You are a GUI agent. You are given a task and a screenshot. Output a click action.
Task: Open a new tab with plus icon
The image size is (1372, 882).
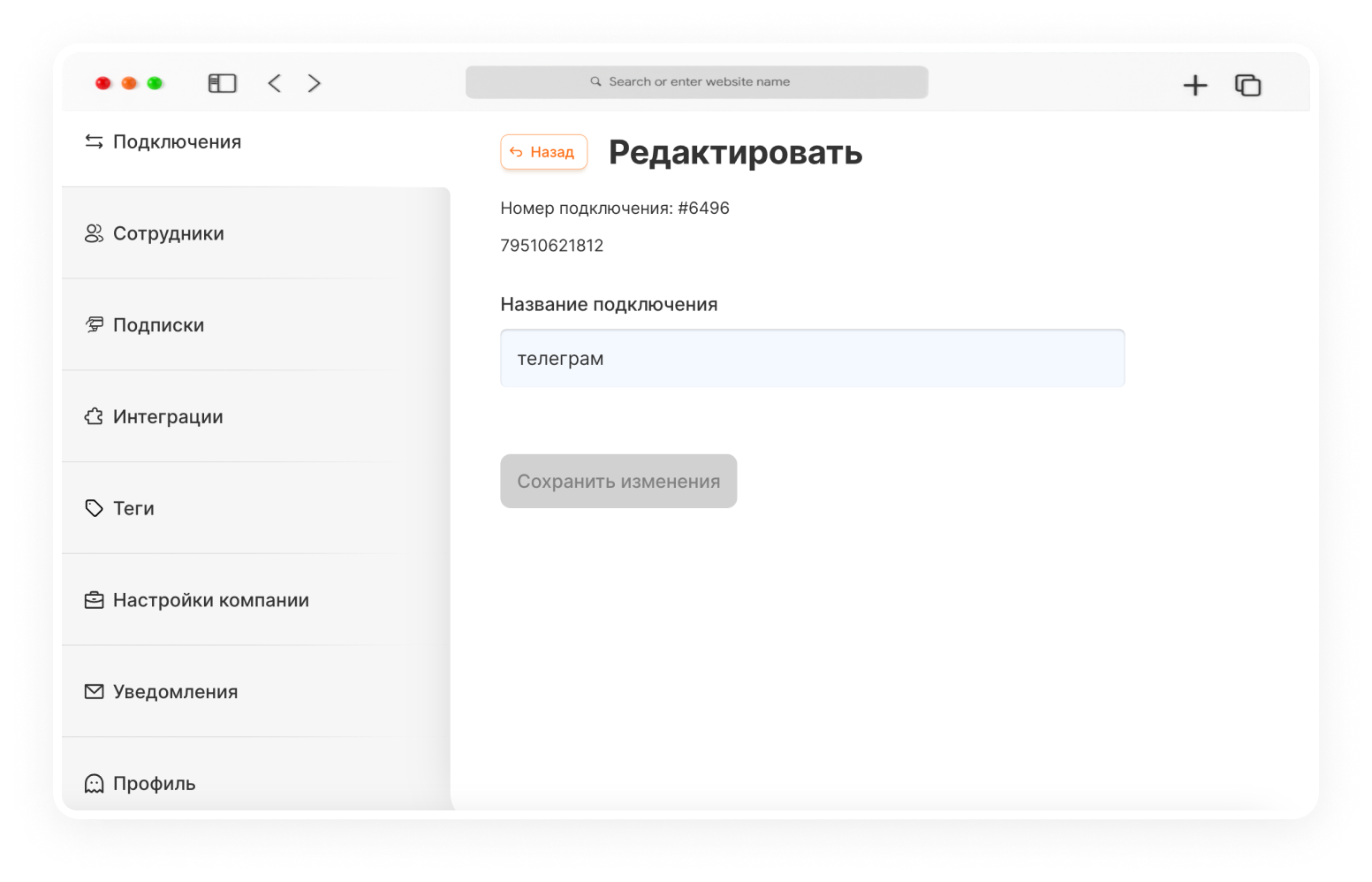1195,85
